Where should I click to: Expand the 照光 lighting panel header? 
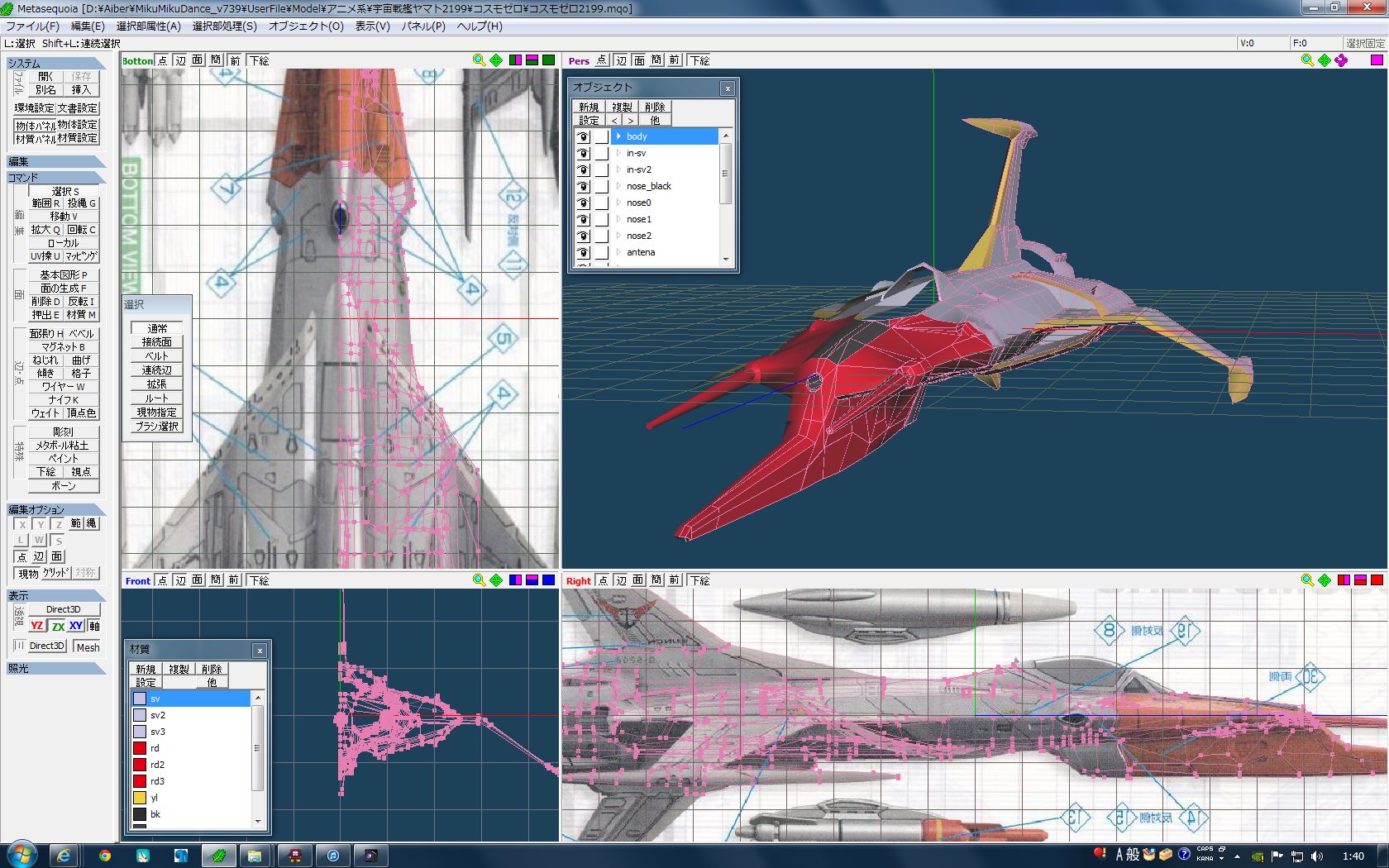coord(56,668)
